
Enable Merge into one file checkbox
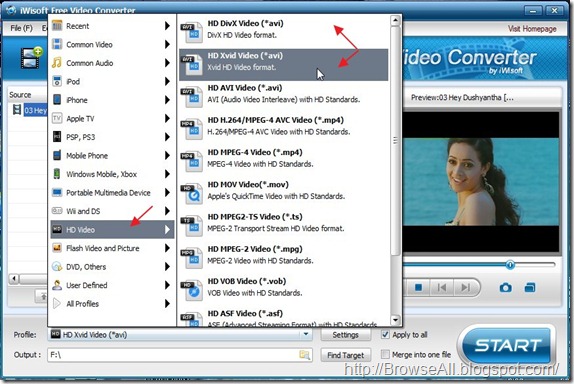(385, 354)
